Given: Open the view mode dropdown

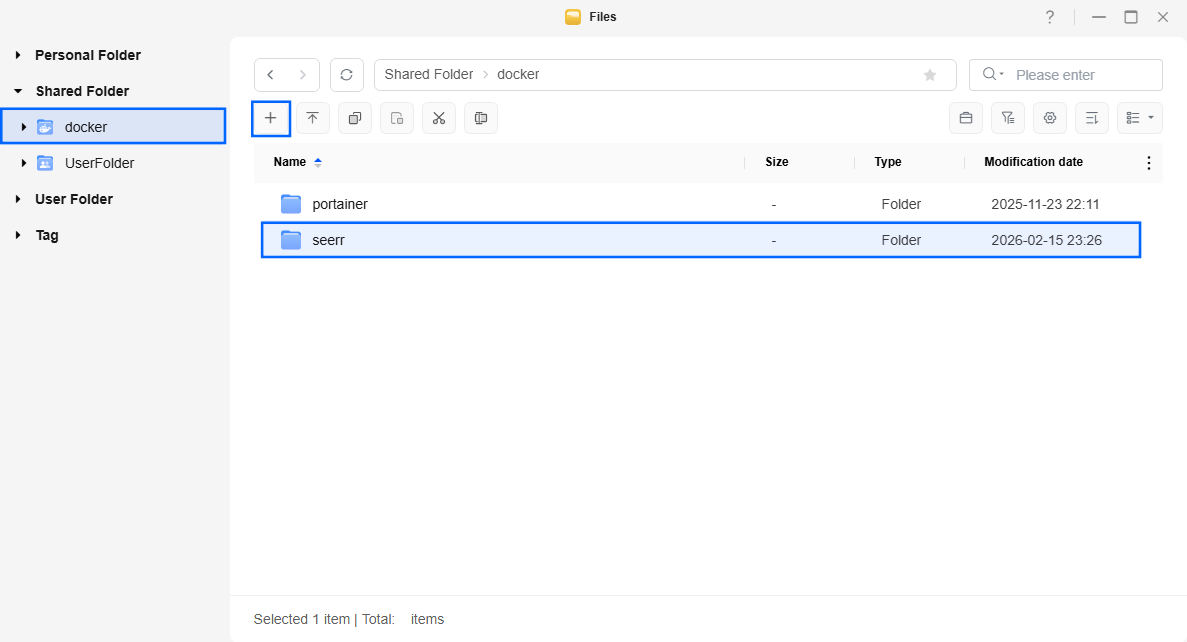Looking at the screenshot, I should coord(1139,118).
